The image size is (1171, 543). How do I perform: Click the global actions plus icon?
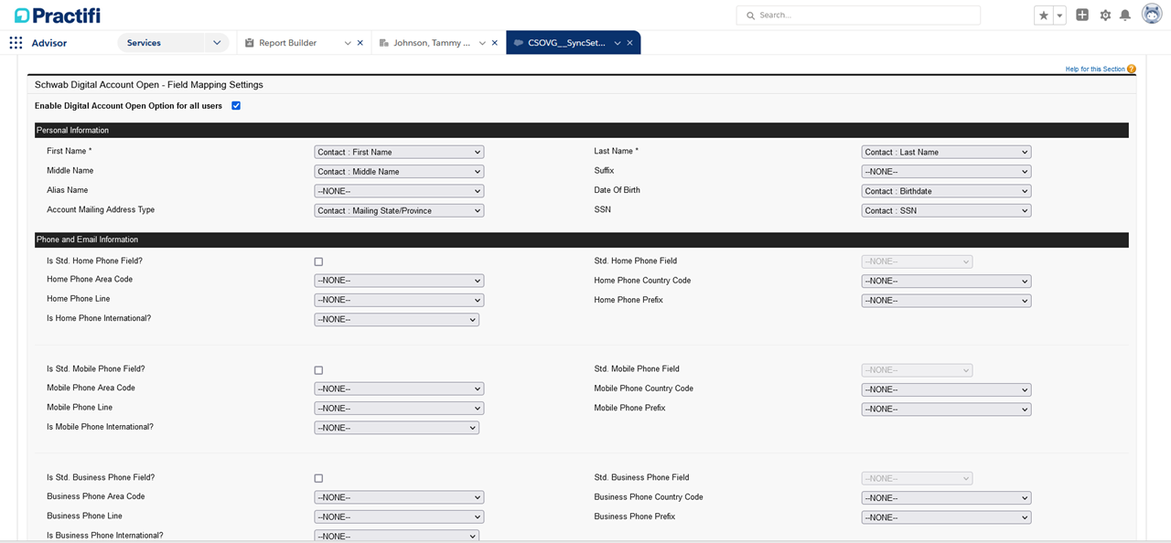coord(1082,15)
